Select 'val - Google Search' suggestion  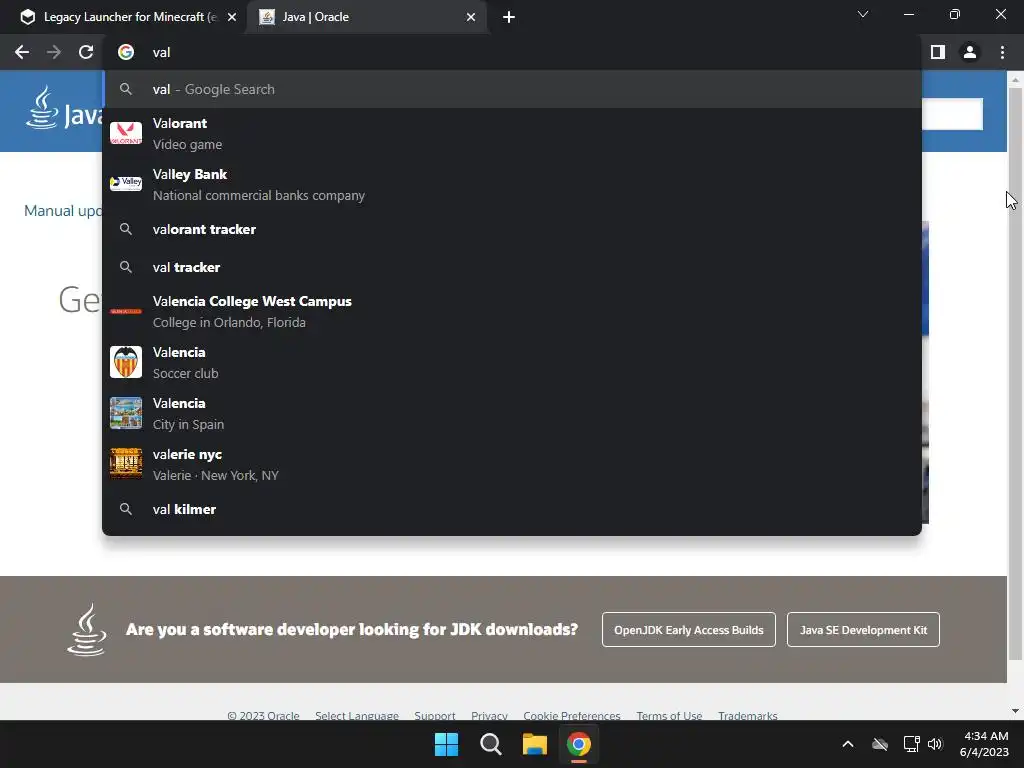pyautogui.click(x=512, y=89)
